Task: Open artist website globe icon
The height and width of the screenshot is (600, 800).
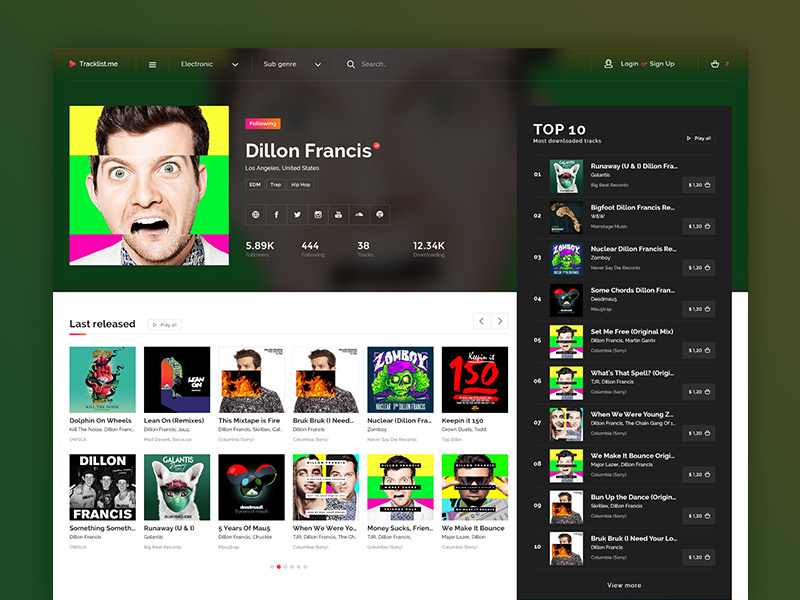Action: 256,215
